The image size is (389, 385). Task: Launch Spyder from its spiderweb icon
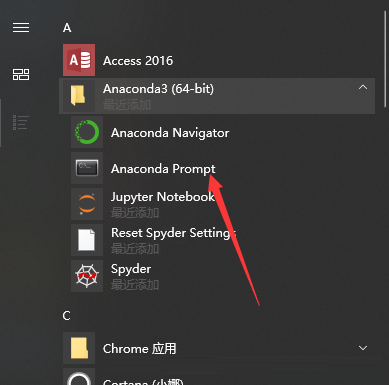coord(87,276)
